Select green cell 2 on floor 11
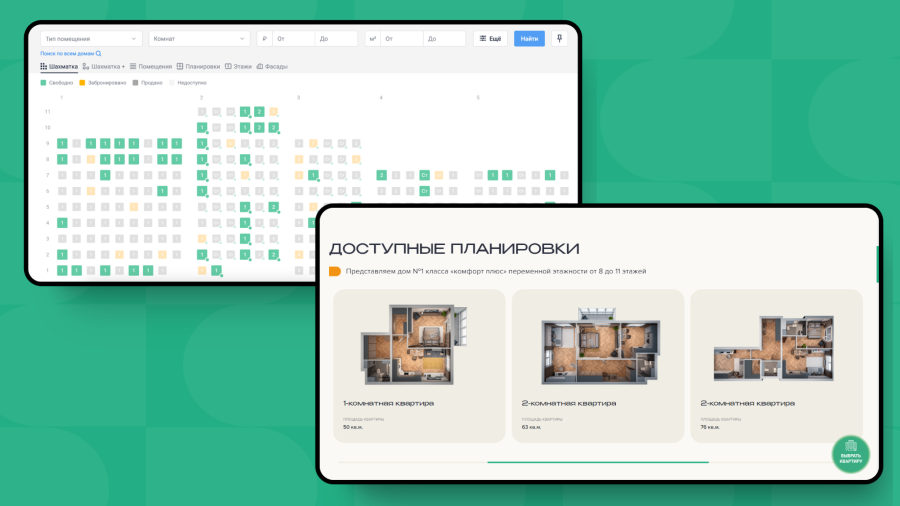 click(x=259, y=112)
